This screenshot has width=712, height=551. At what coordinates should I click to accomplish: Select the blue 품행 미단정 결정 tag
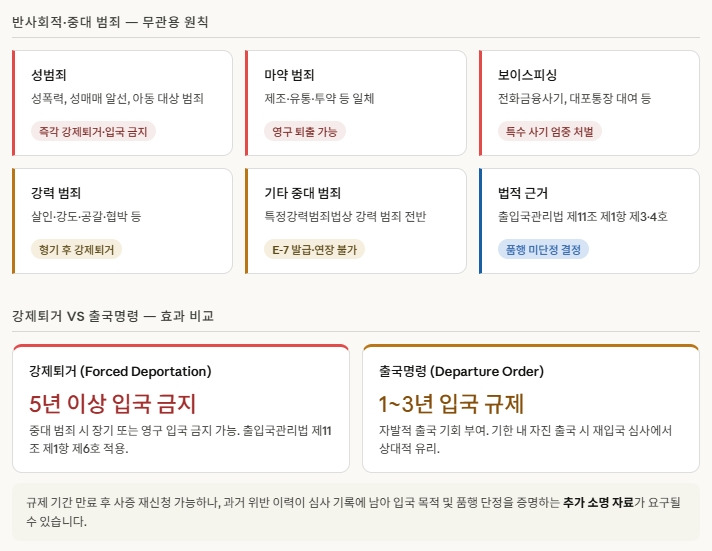click(543, 249)
